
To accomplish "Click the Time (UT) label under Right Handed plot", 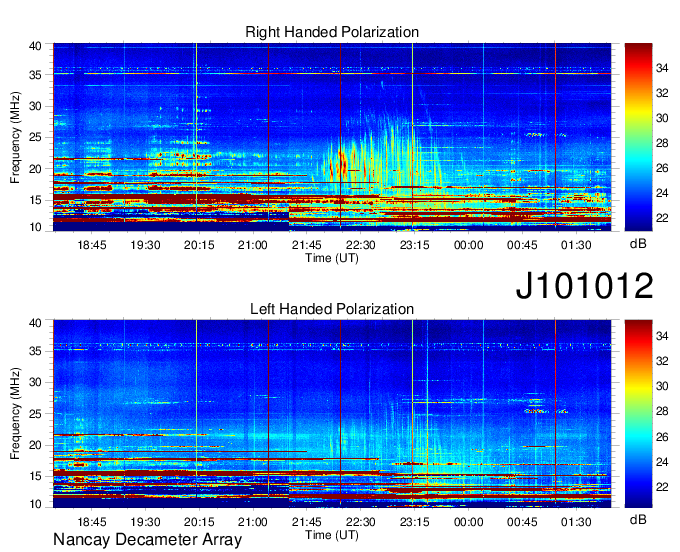I will pyautogui.click(x=332, y=258).
